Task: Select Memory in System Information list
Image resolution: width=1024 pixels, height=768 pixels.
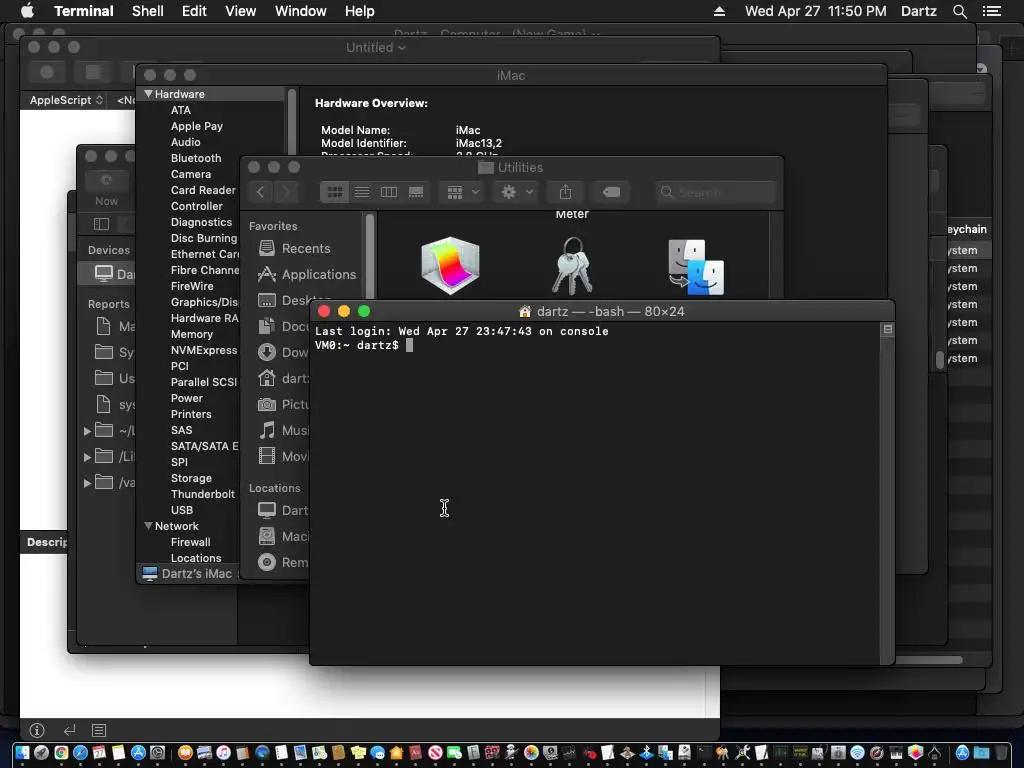Action: point(192,334)
